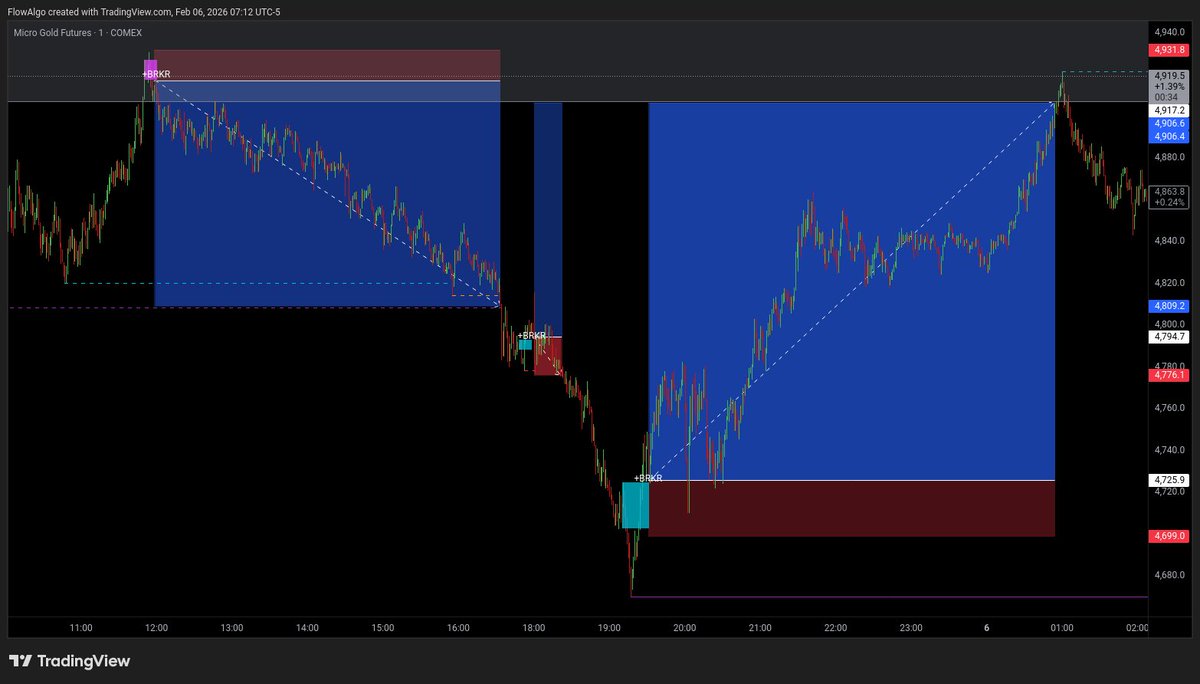The image size is (1200, 684).
Task: Click the 23:00 time axis label
Action: pyautogui.click(x=911, y=628)
